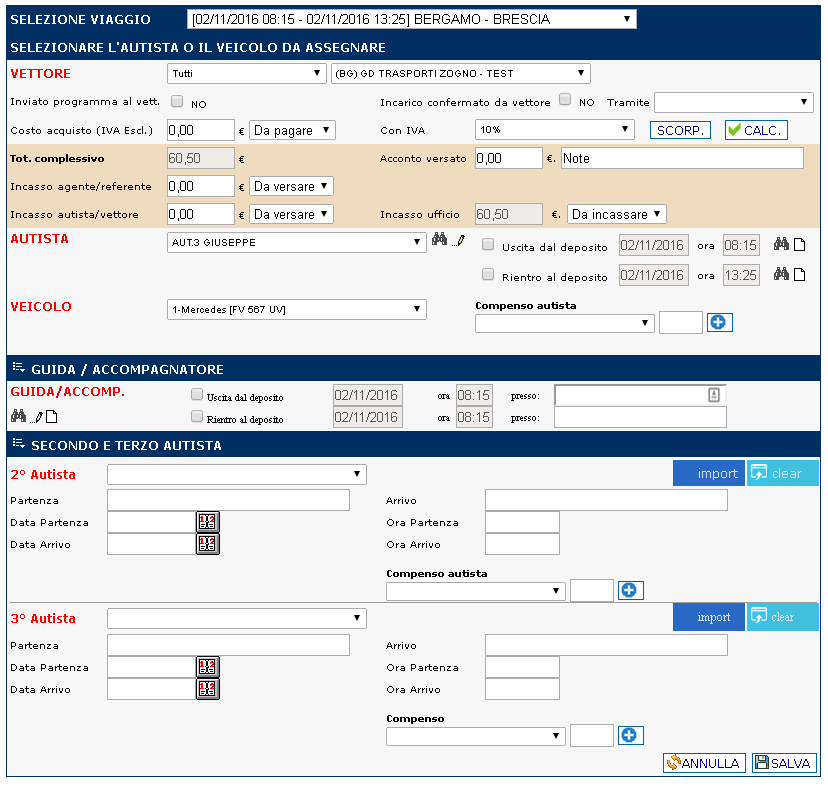Collapse the SECONDO E TERZO AUTISTA section header

click(18, 444)
